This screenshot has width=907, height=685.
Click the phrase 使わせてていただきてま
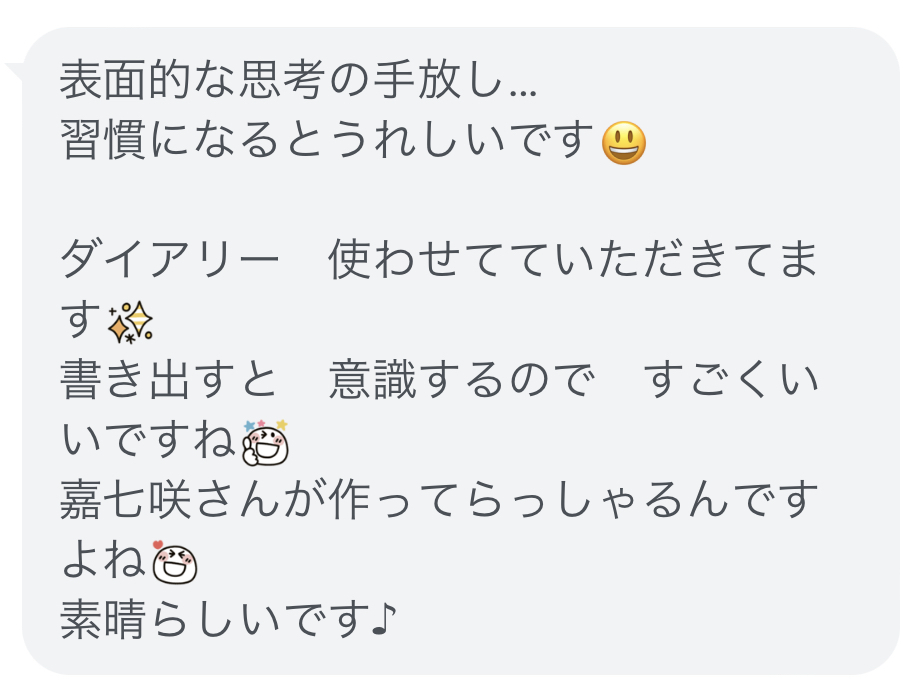click(x=573, y=260)
